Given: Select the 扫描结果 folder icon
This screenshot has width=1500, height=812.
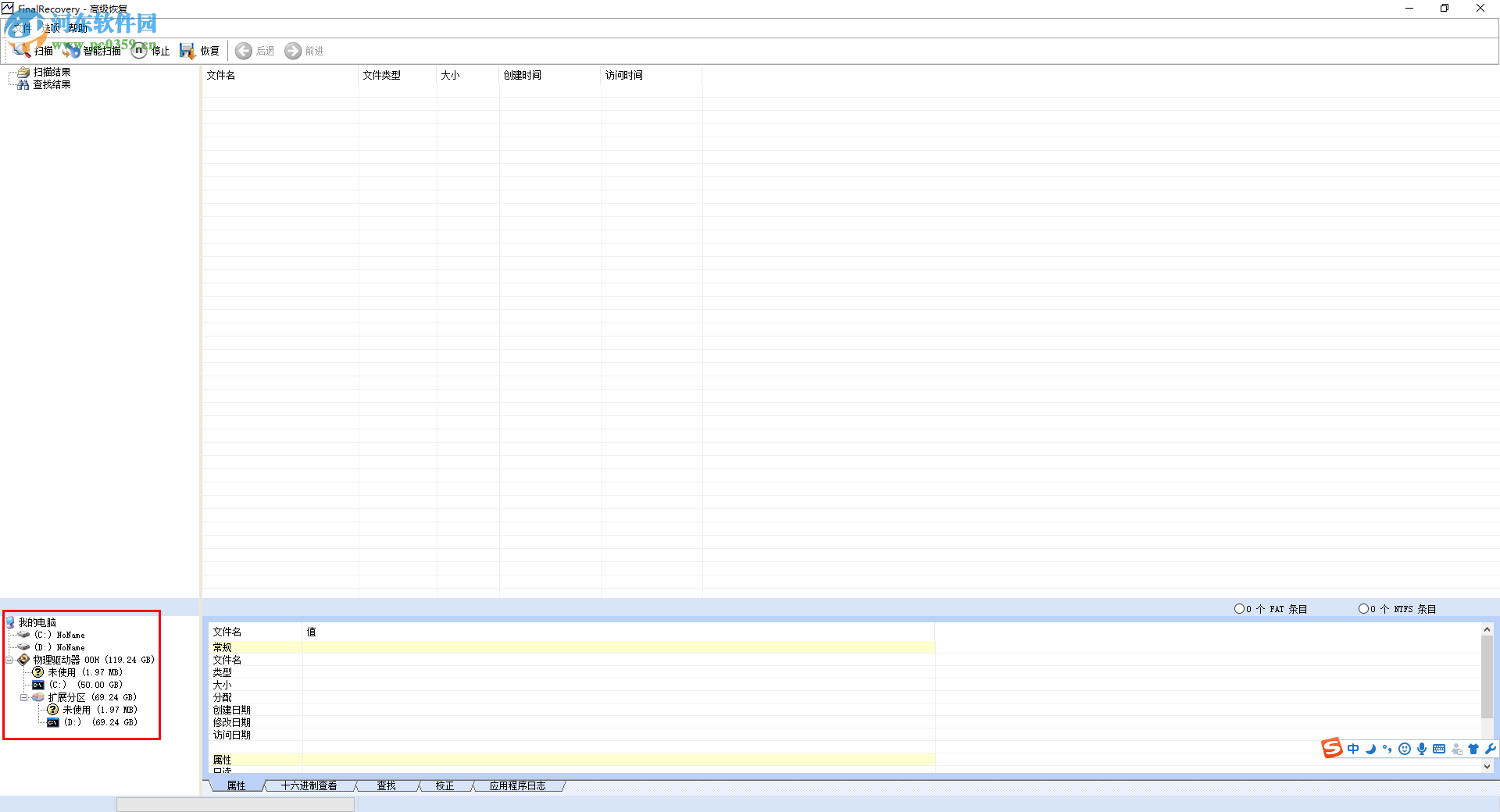Looking at the screenshot, I should [x=23, y=72].
